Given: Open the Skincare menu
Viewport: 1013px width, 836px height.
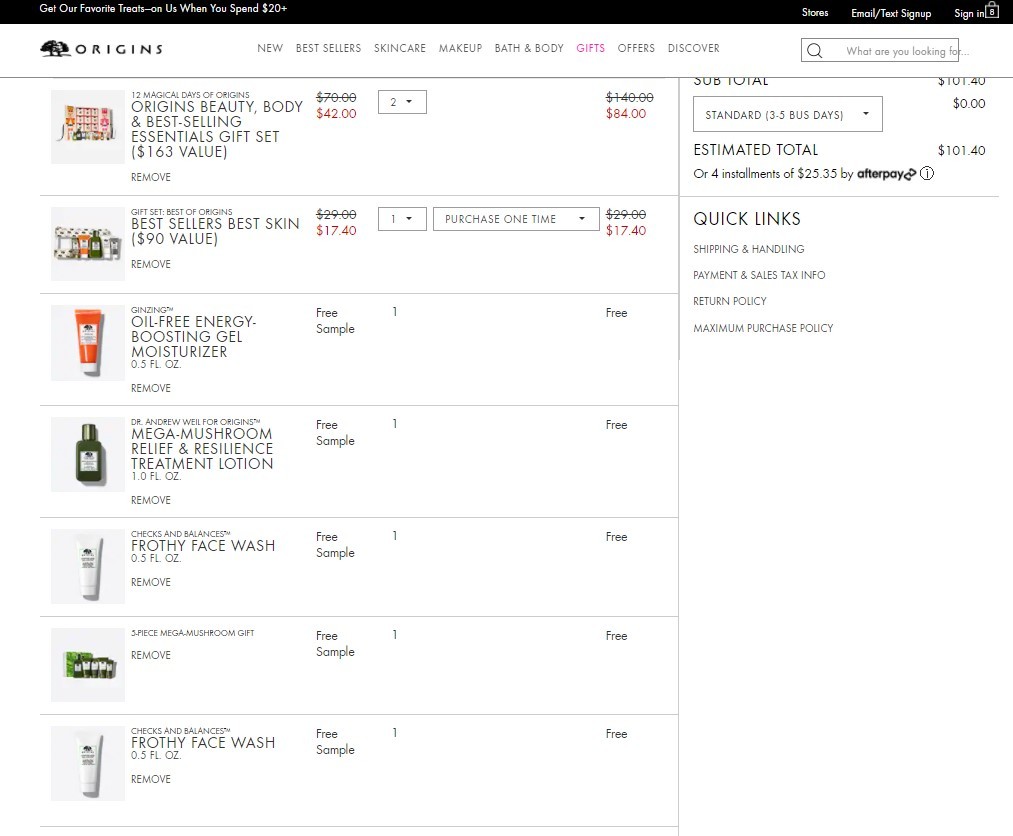Looking at the screenshot, I should click(x=400, y=48).
